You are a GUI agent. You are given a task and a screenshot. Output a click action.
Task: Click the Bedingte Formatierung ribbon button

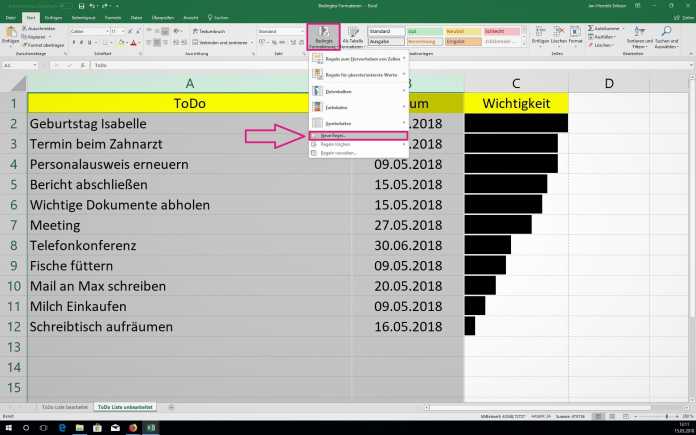(324, 36)
